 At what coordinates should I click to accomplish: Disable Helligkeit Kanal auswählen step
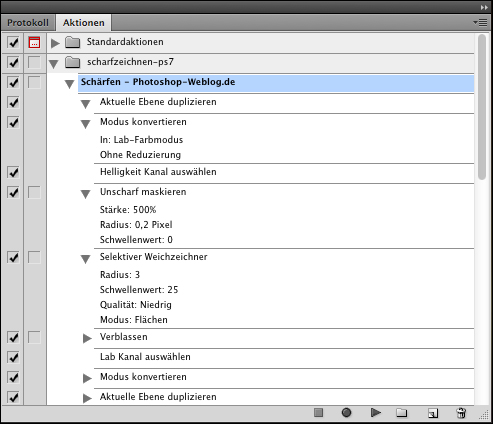tap(13, 172)
